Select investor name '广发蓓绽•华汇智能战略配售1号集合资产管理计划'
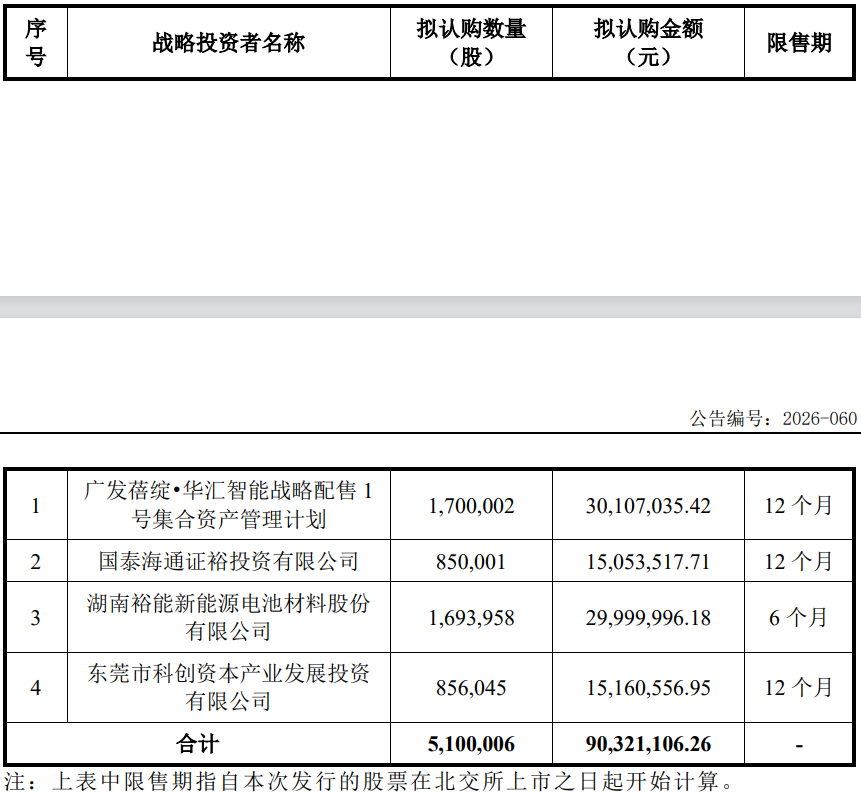The width and height of the screenshot is (861, 795). pyautogui.click(x=228, y=505)
